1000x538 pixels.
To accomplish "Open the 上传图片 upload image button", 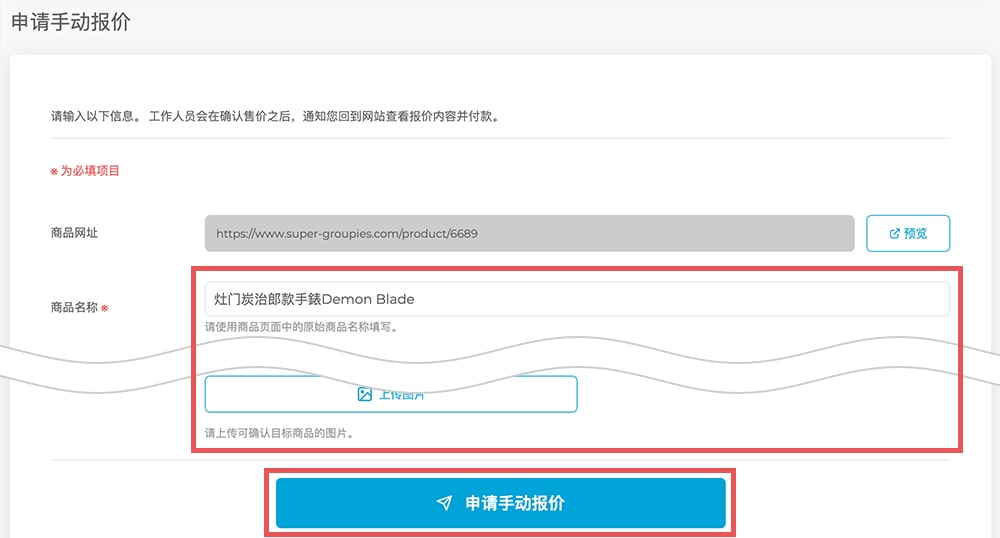I will click(391, 394).
